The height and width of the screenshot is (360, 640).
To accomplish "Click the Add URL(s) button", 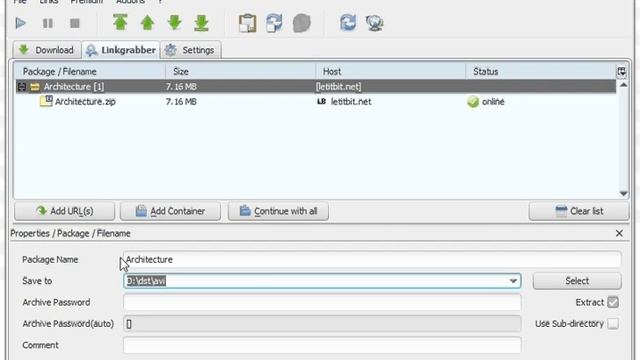I will tap(64, 211).
